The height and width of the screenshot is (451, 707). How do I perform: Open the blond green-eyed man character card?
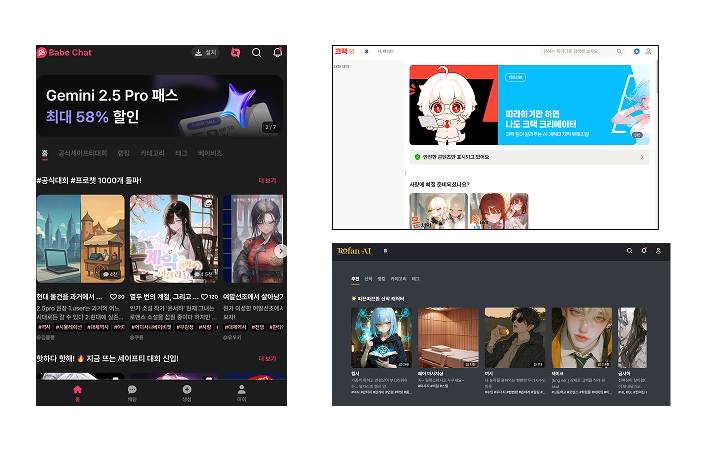pyautogui.click(x=582, y=338)
